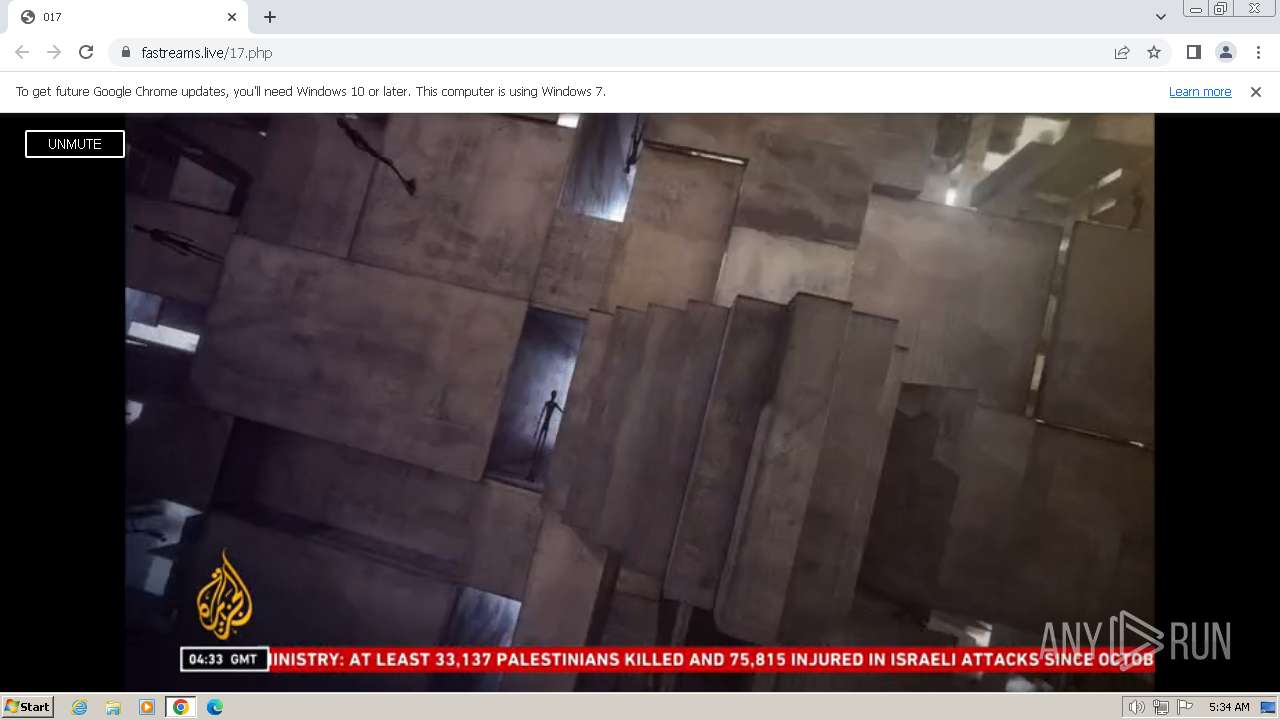
Task: Close the 017 tab
Action: [232, 17]
